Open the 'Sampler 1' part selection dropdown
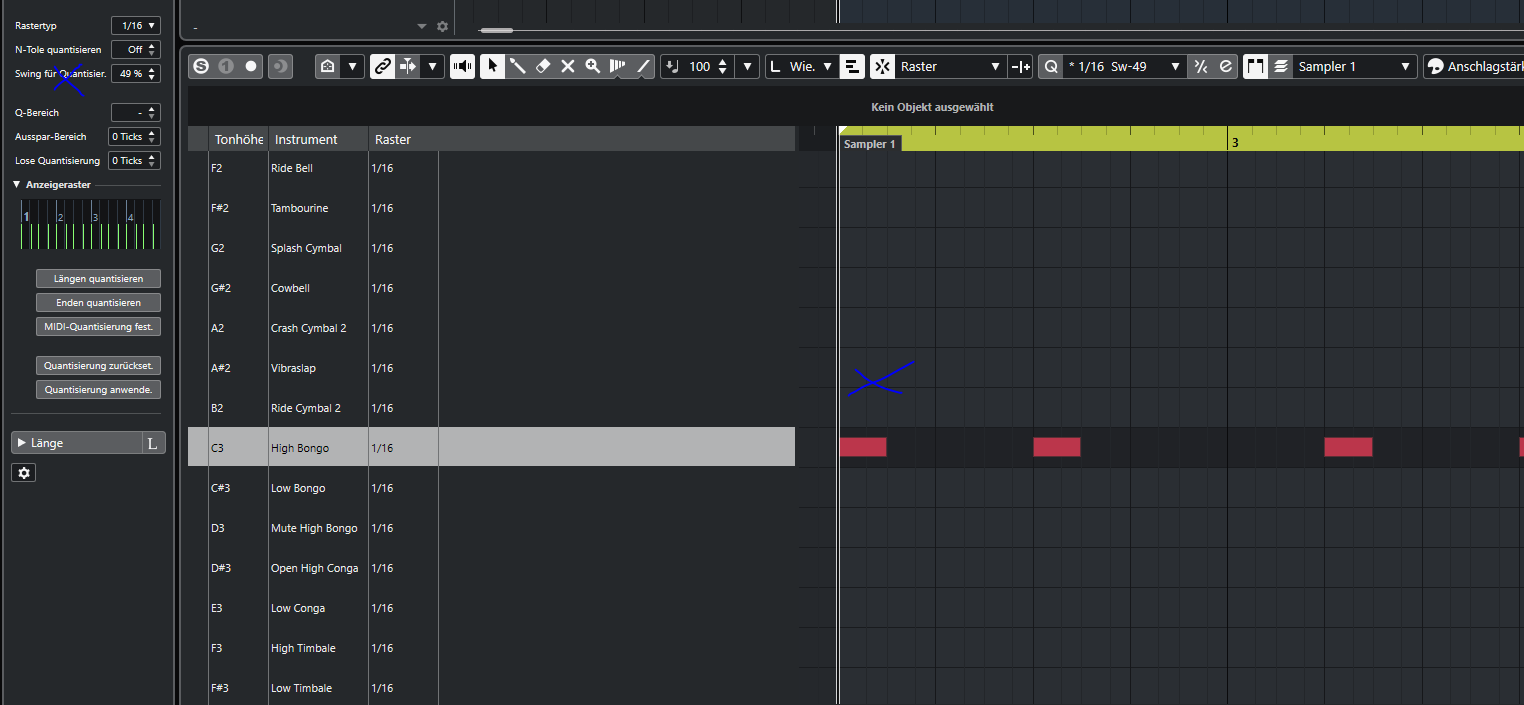 (1355, 66)
